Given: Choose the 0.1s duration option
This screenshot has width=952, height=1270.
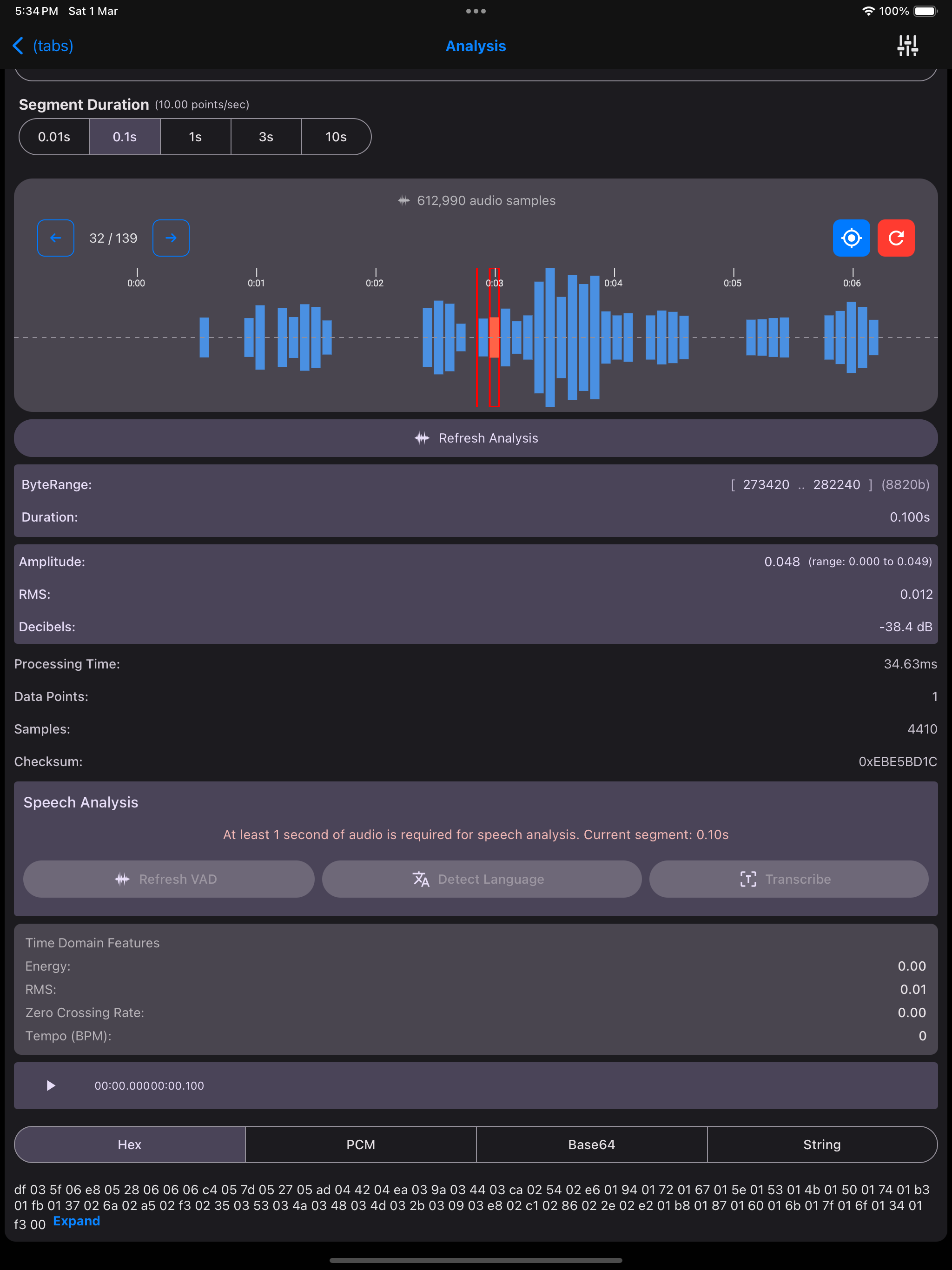Looking at the screenshot, I should tap(125, 137).
